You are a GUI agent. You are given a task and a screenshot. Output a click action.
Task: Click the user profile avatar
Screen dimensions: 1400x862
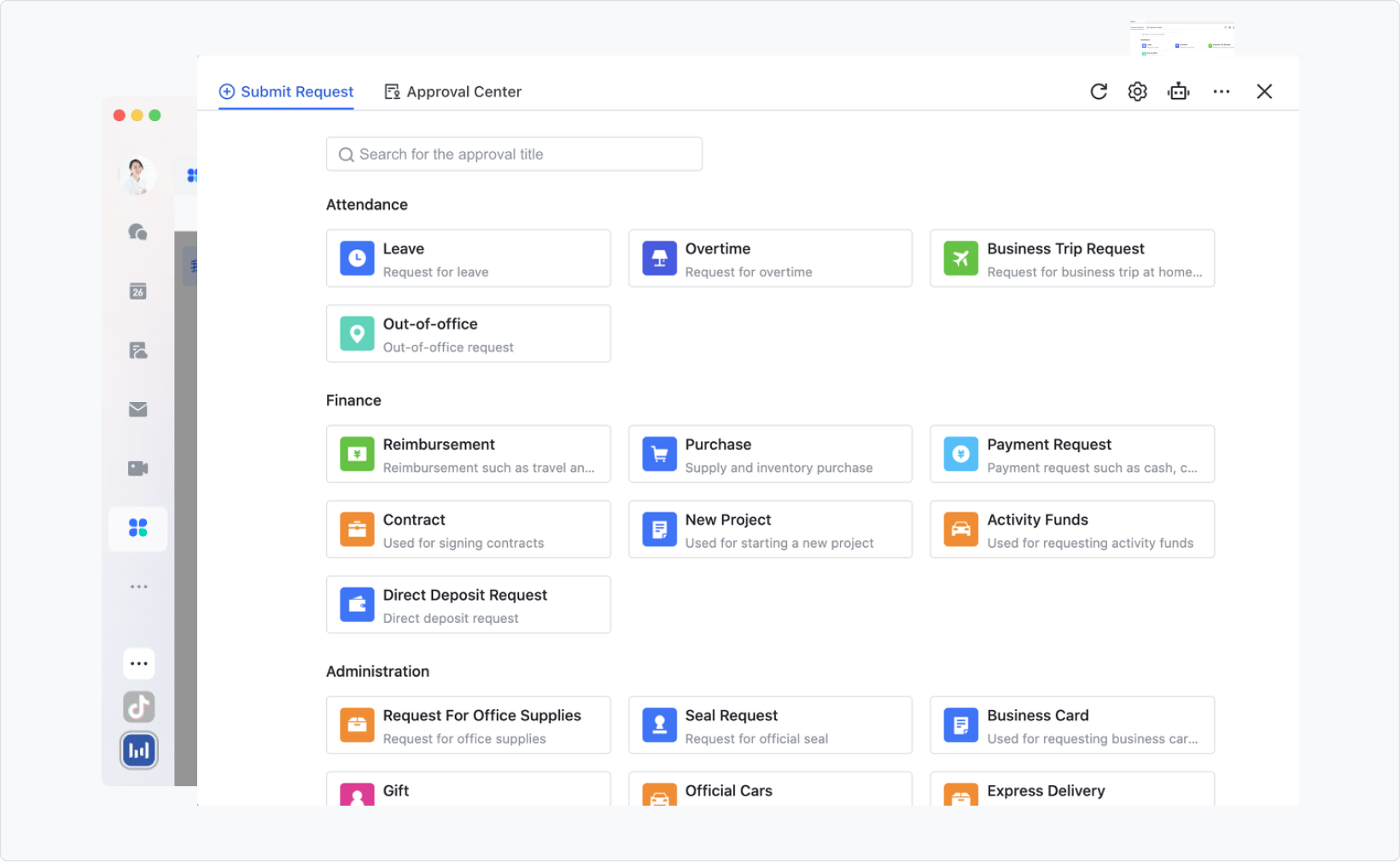click(137, 175)
